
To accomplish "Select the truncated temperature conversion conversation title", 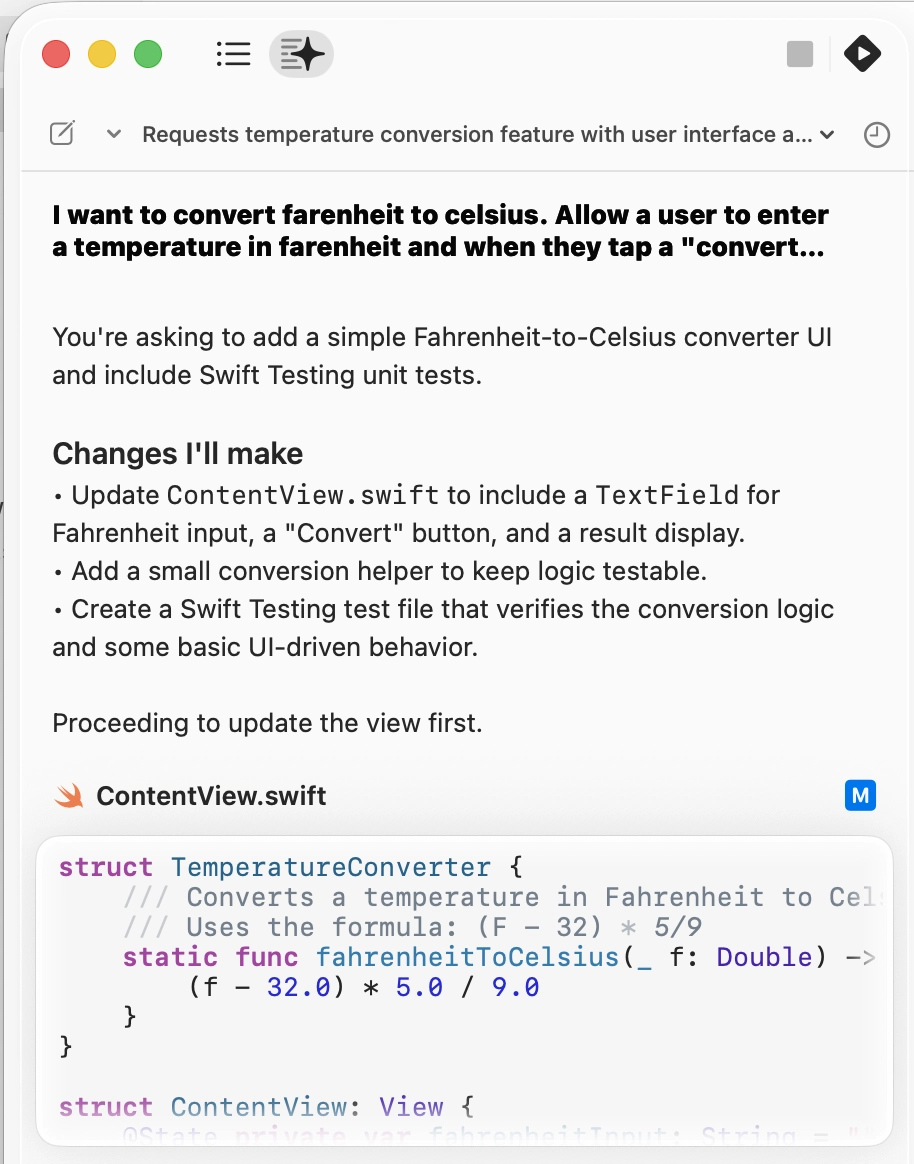I will (480, 134).
